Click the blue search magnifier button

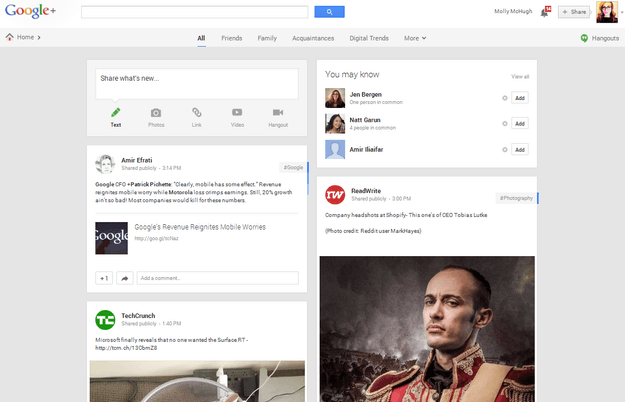point(329,12)
